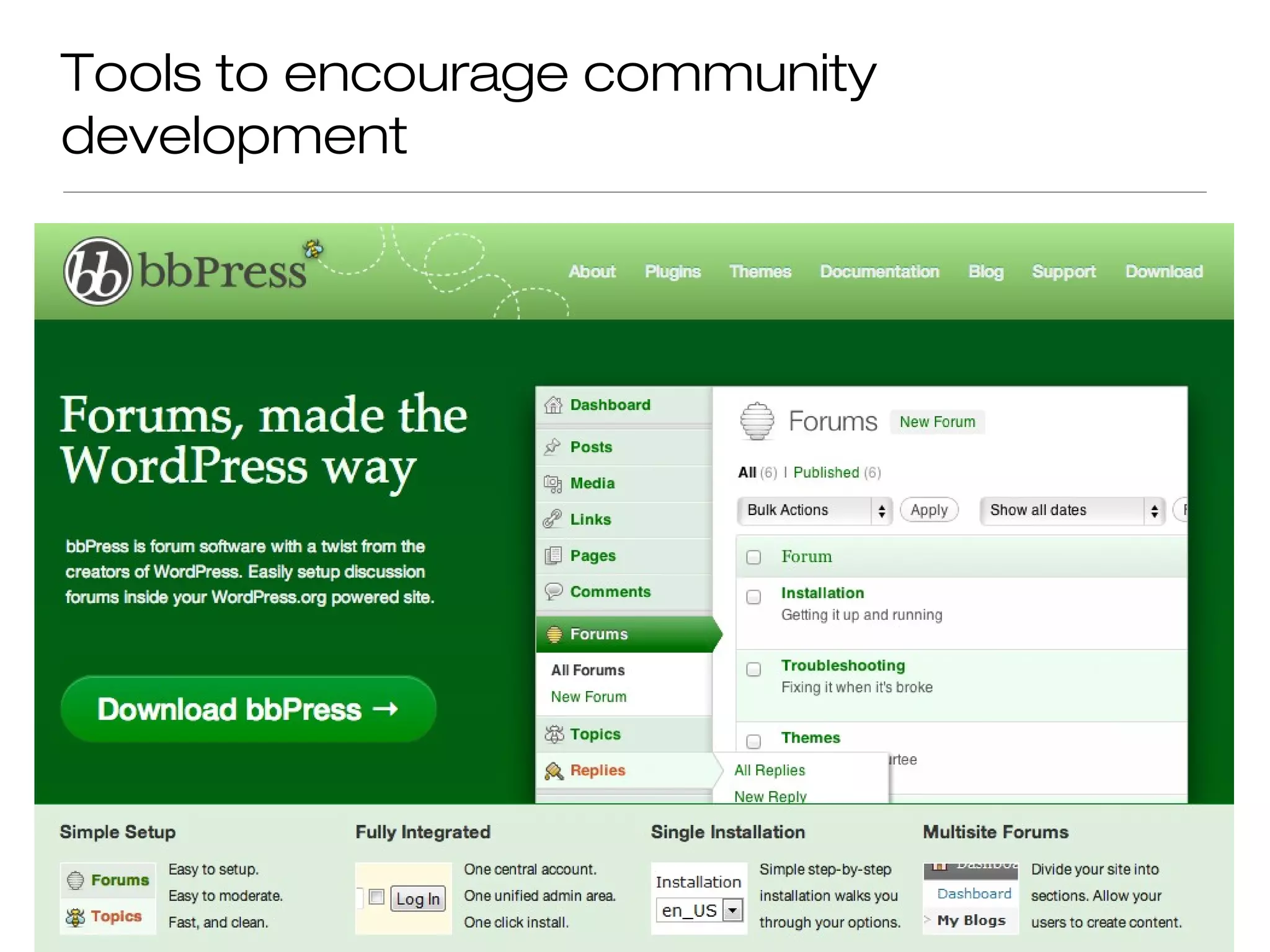
Task: Click the Forums beehive sidebar icon
Action: tap(554, 634)
